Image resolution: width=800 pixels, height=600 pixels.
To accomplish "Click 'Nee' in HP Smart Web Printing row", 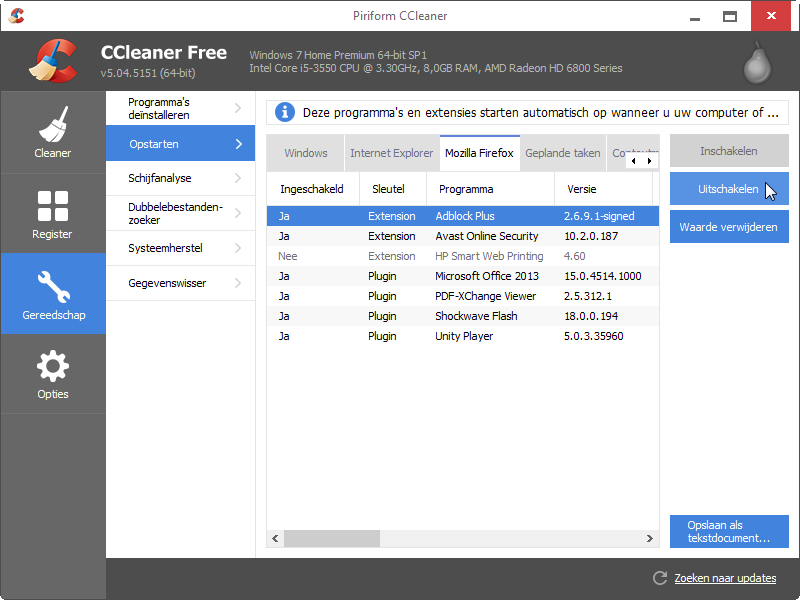I will pos(287,256).
